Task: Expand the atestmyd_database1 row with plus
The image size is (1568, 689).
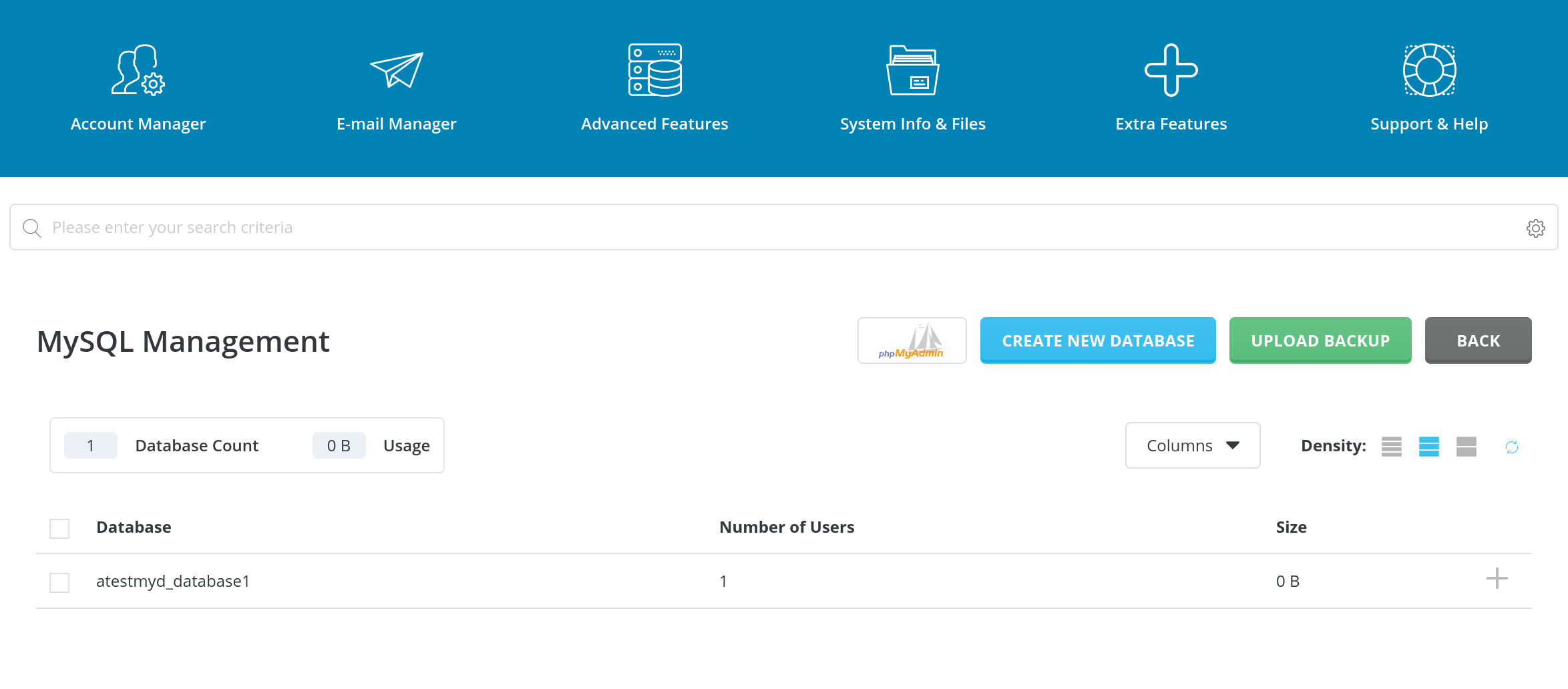Action: tap(1497, 578)
